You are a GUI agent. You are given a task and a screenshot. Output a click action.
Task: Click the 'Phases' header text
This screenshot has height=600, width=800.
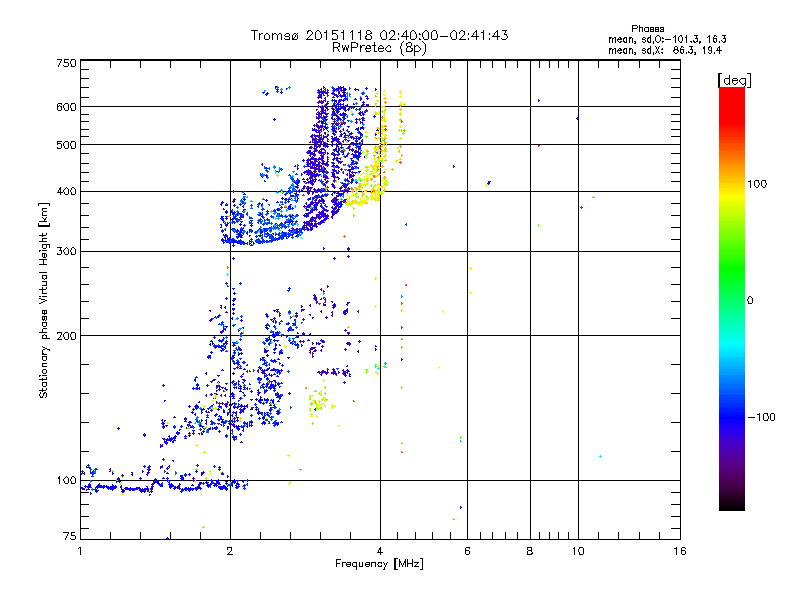(647, 29)
